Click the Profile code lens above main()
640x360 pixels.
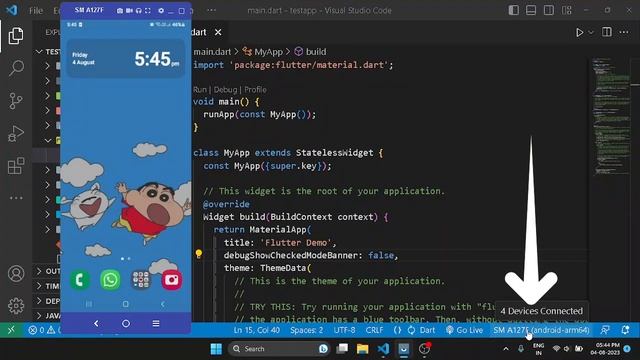click(x=255, y=89)
